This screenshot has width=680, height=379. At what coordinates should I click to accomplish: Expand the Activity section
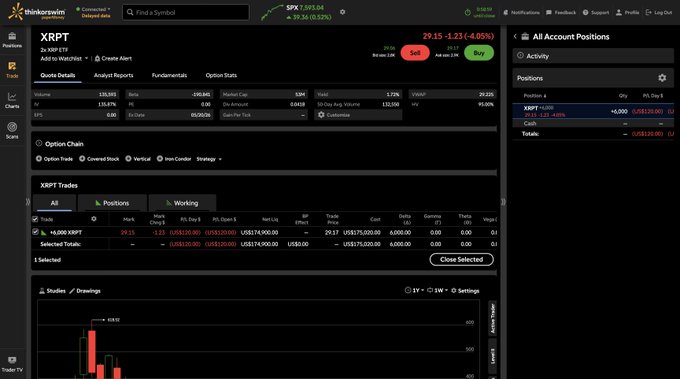593,56
